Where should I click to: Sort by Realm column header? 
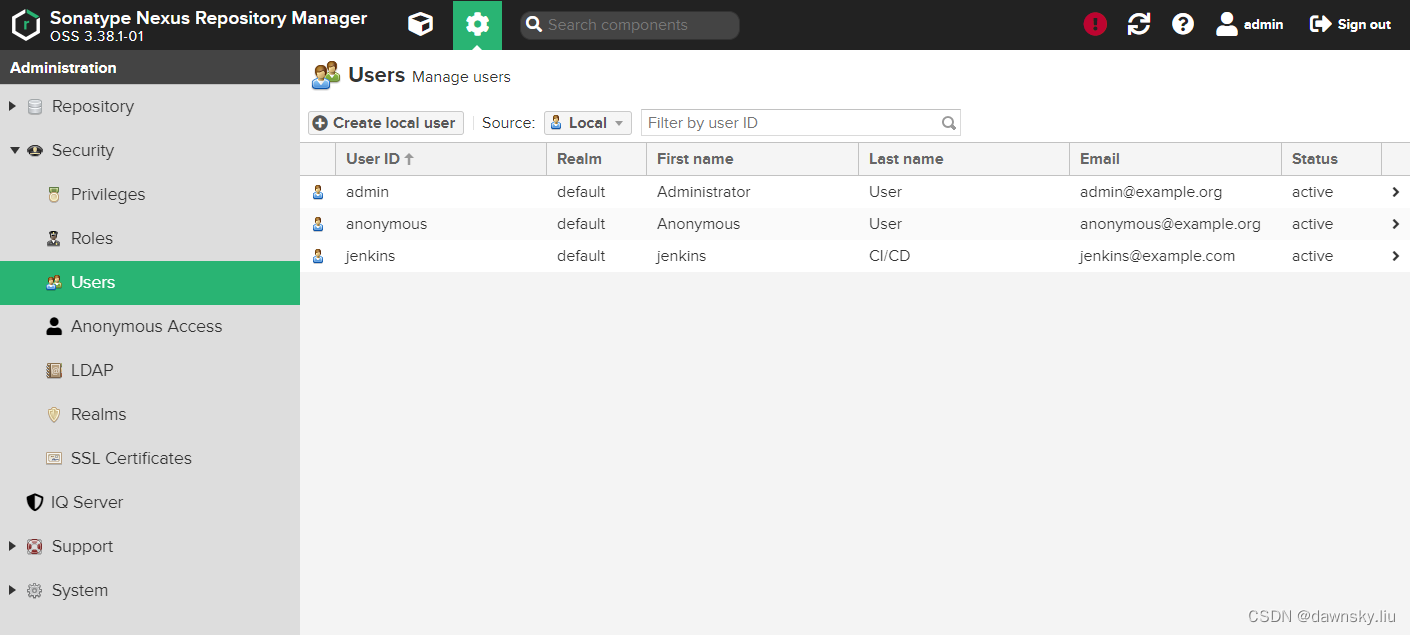[x=596, y=159]
